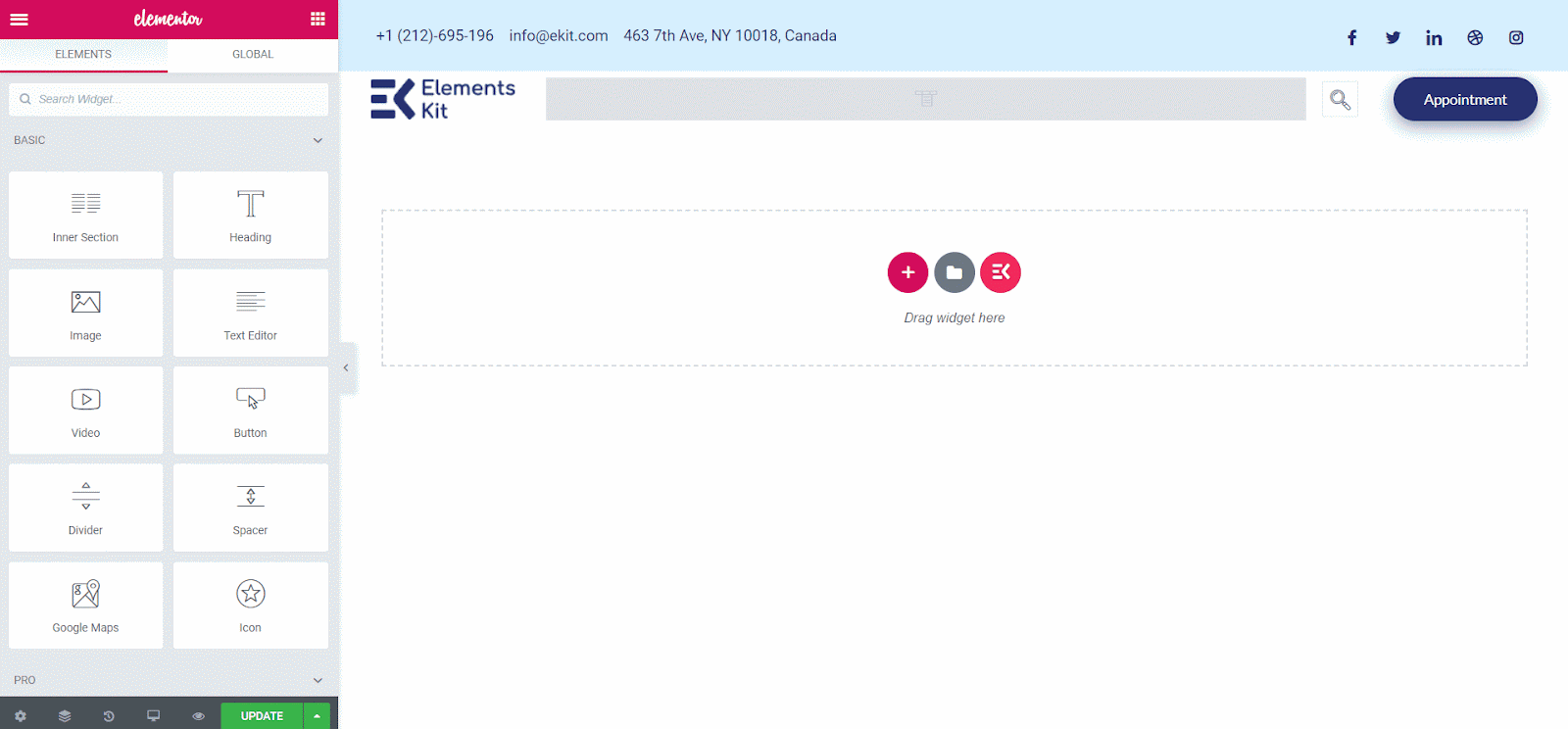Open the LinkedIn social icon
The height and width of the screenshot is (729, 1568).
click(x=1434, y=37)
